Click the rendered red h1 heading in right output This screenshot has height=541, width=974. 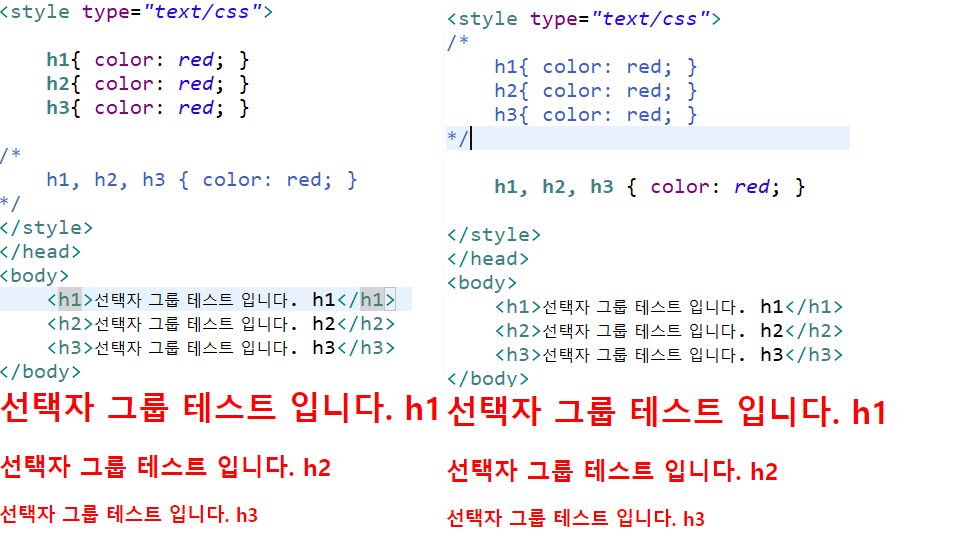(x=667, y=411)
